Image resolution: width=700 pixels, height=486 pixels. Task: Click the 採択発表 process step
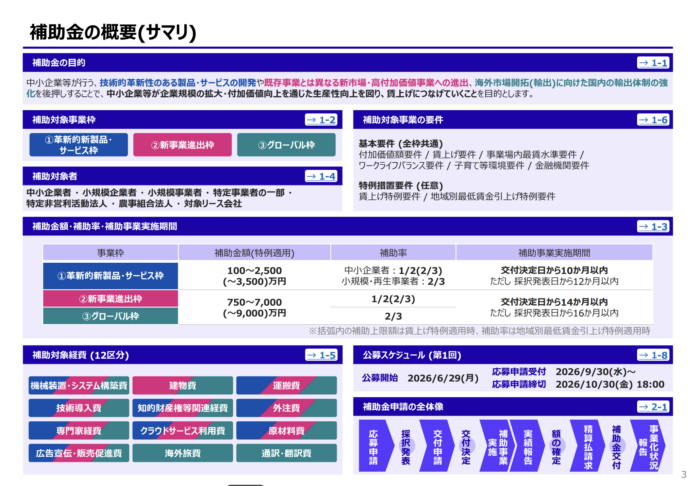coord(406,446)
